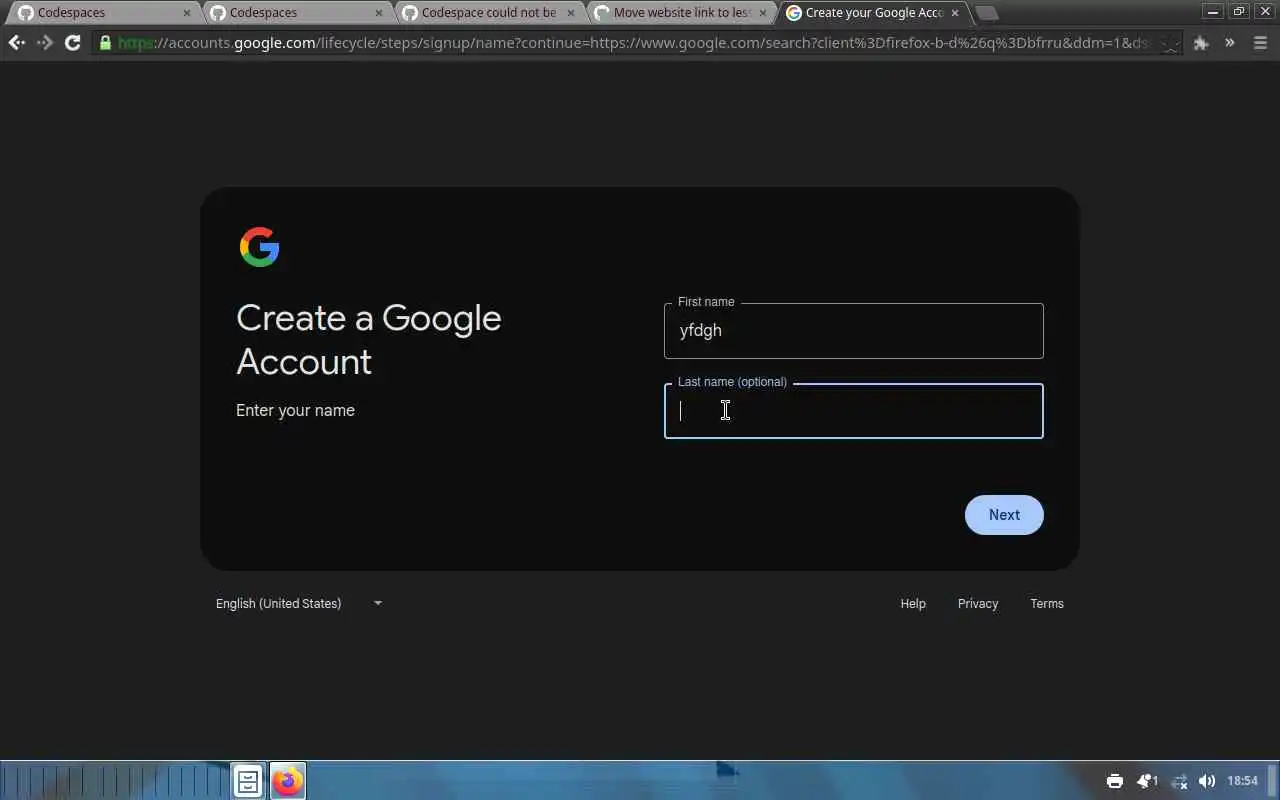Click the Next button
1280x800 pixels.
[x=1004, y=515]
